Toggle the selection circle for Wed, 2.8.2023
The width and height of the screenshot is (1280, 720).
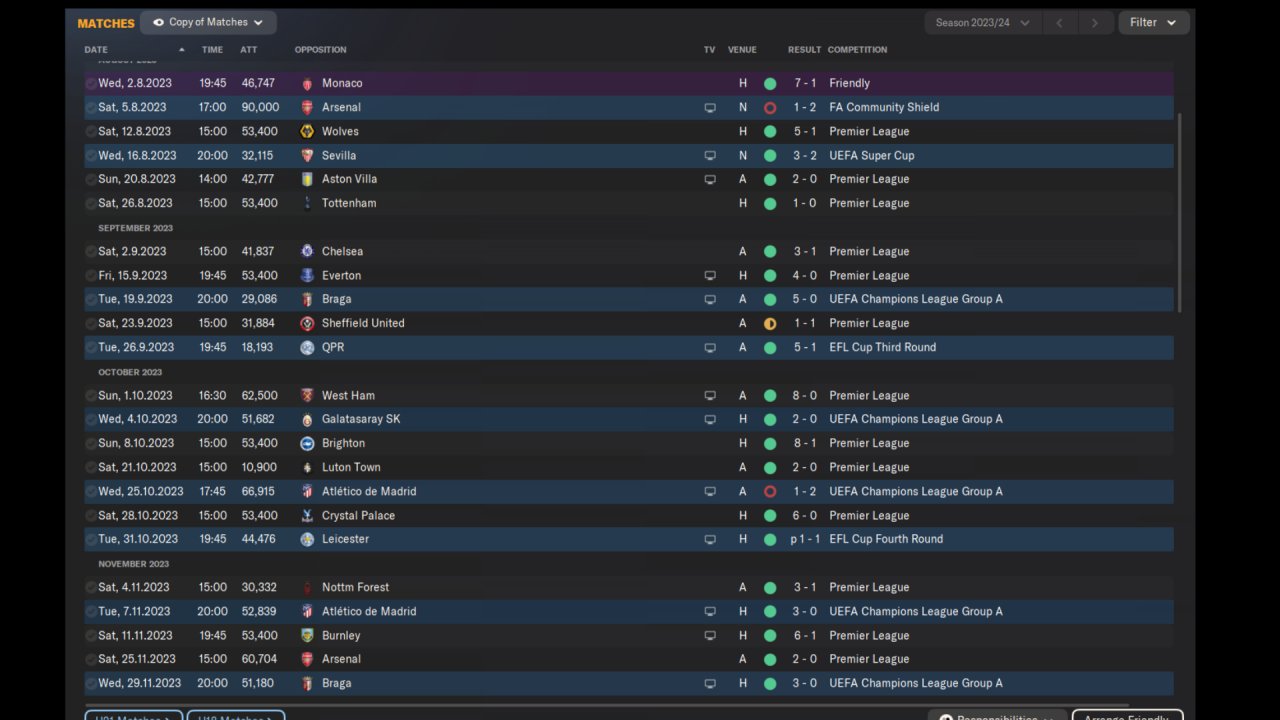[x=91, y=83]
